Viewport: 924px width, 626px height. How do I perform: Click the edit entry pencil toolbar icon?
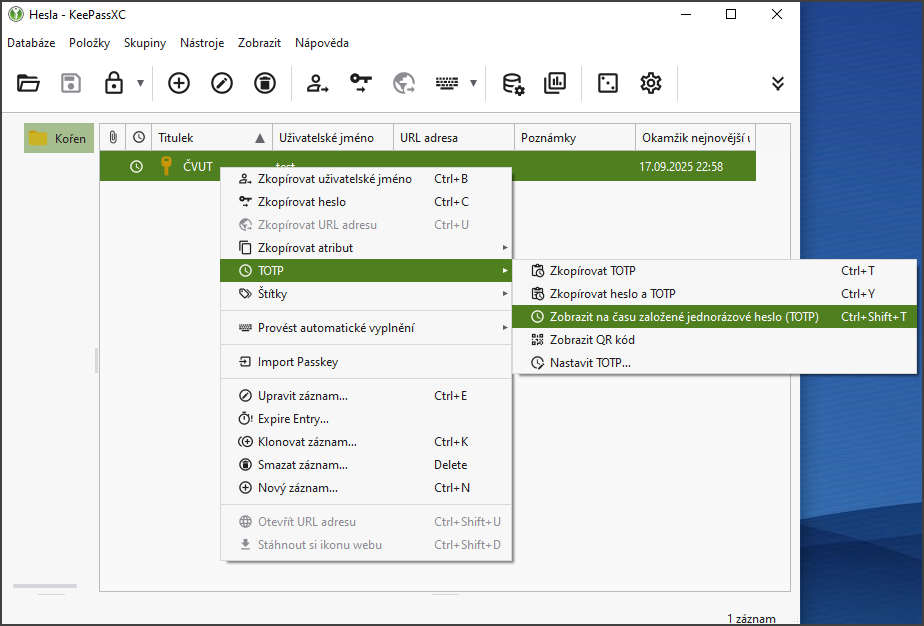point(222,83)
